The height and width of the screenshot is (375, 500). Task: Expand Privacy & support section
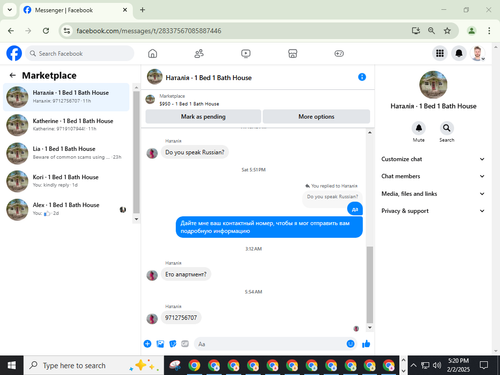click(433, 211)
